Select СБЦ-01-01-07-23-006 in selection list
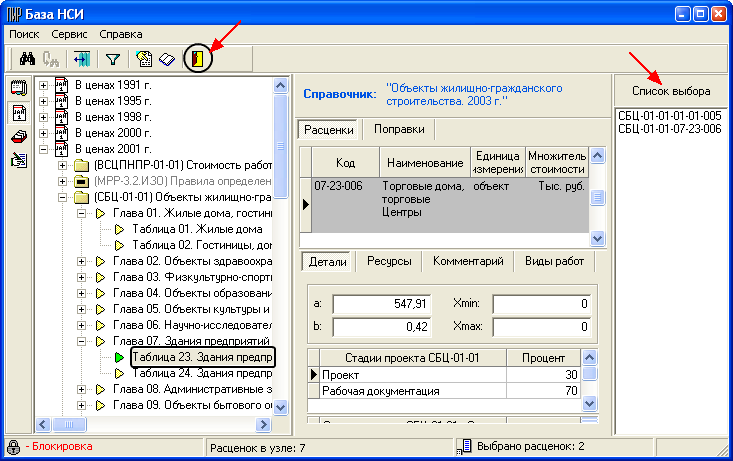 click(670, 128)
